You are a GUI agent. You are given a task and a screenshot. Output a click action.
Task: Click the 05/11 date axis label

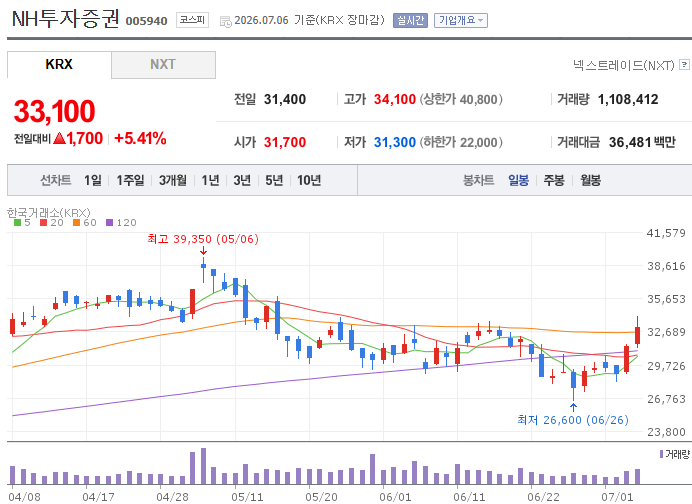[247, 497]
